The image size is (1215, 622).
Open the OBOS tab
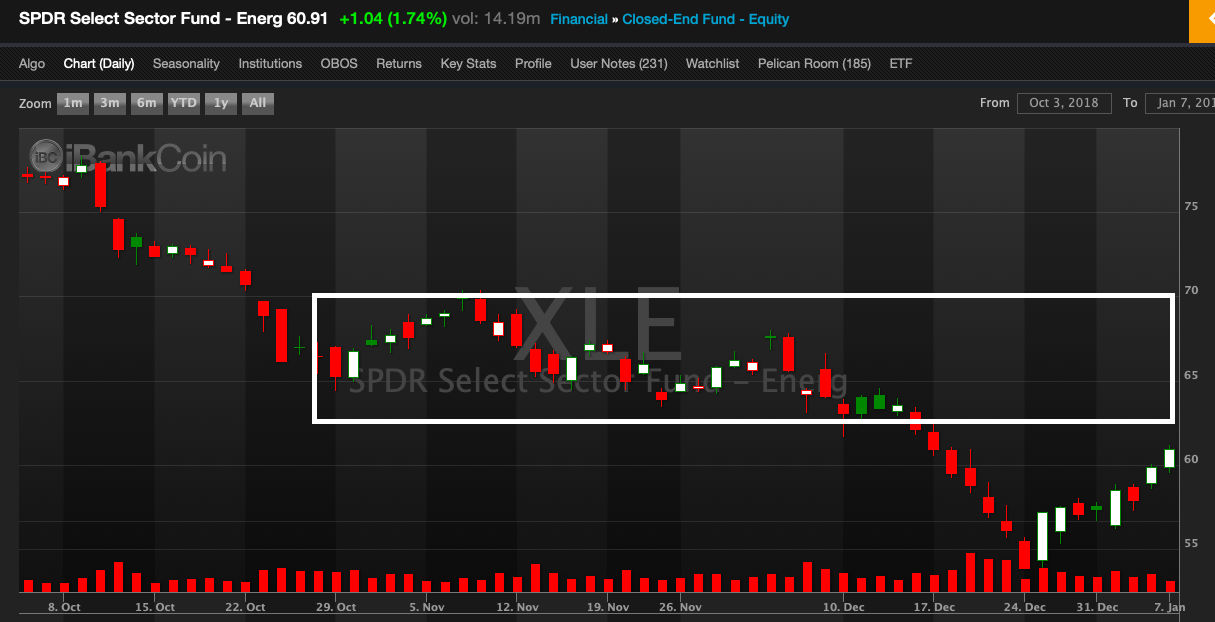339,63
